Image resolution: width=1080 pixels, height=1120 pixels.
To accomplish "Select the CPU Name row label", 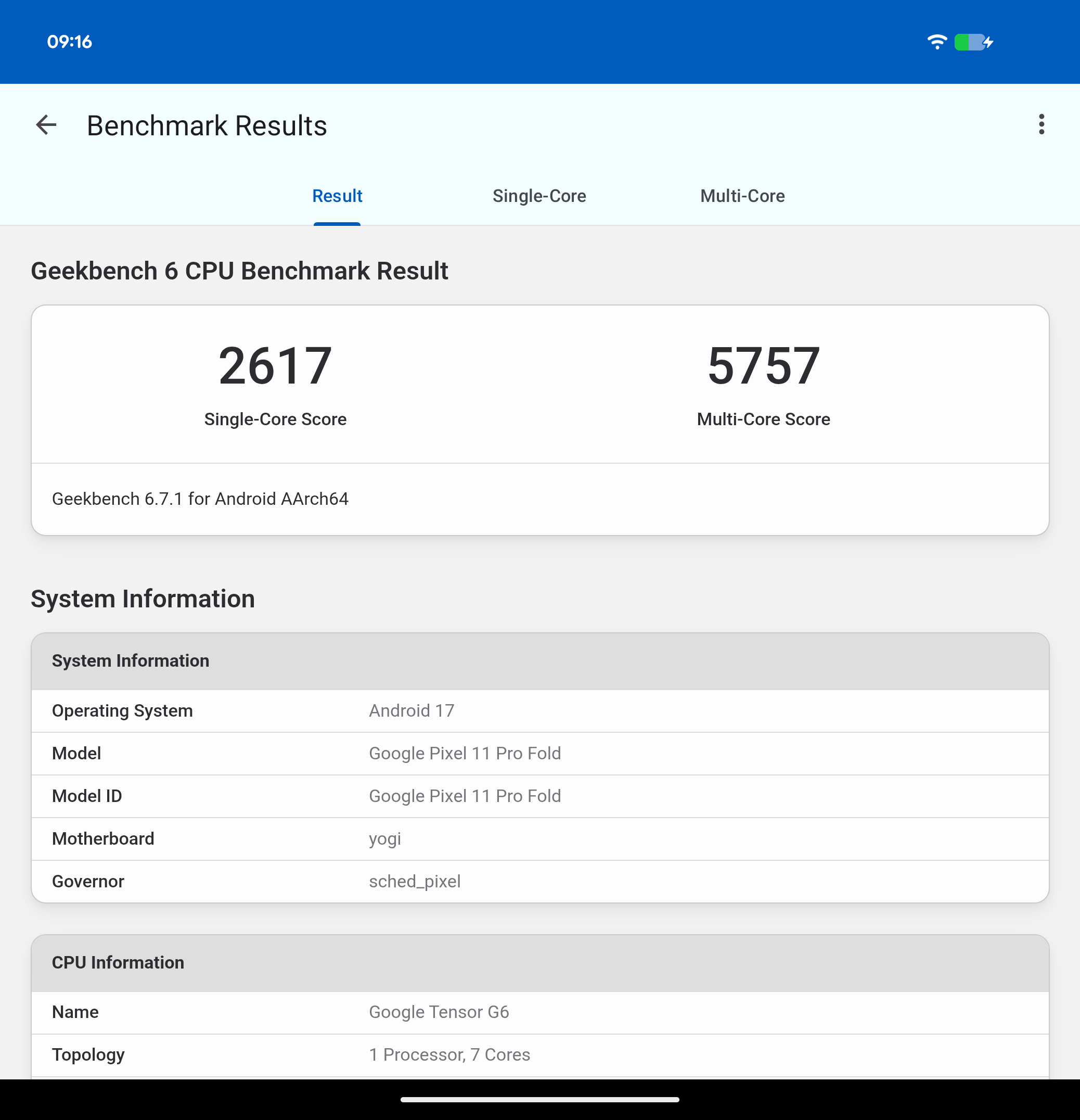I will click(75, 1012).
